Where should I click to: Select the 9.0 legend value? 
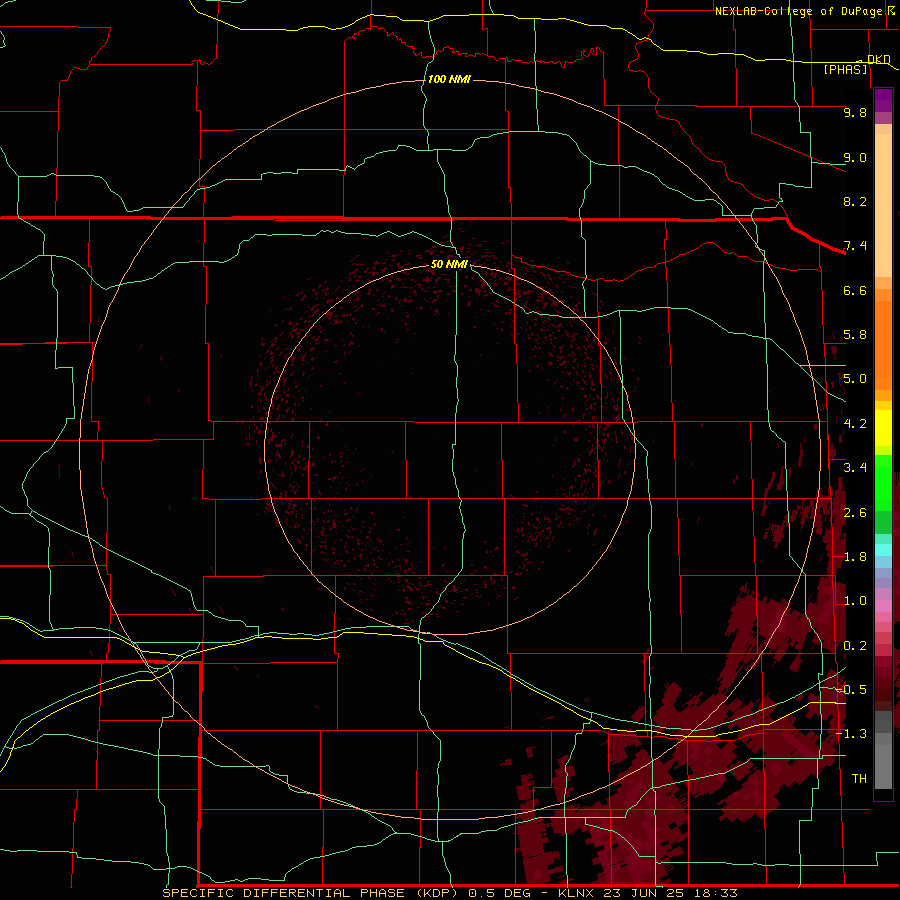tap(855, 157)
